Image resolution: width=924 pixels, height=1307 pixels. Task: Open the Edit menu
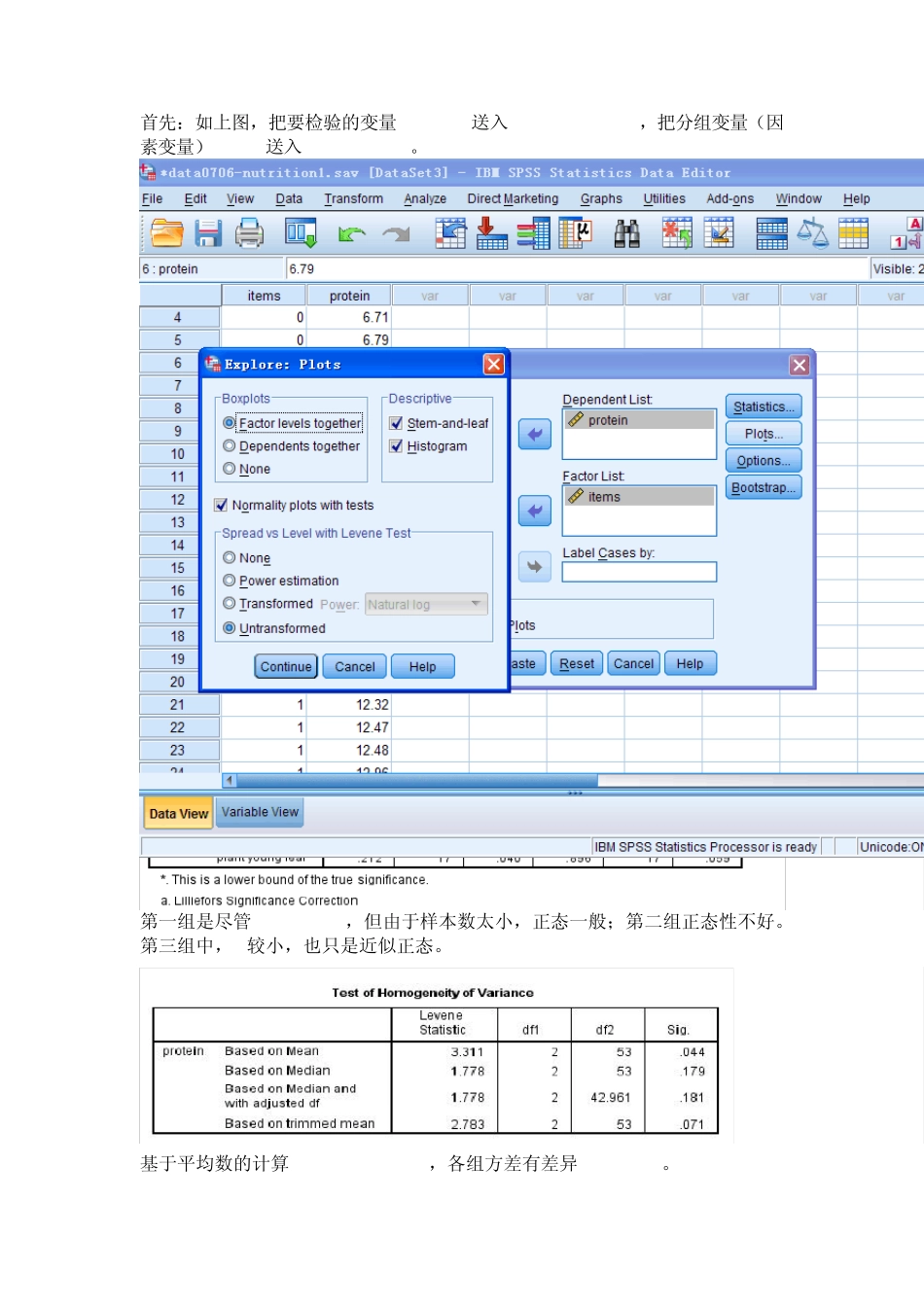pos(195,198)
